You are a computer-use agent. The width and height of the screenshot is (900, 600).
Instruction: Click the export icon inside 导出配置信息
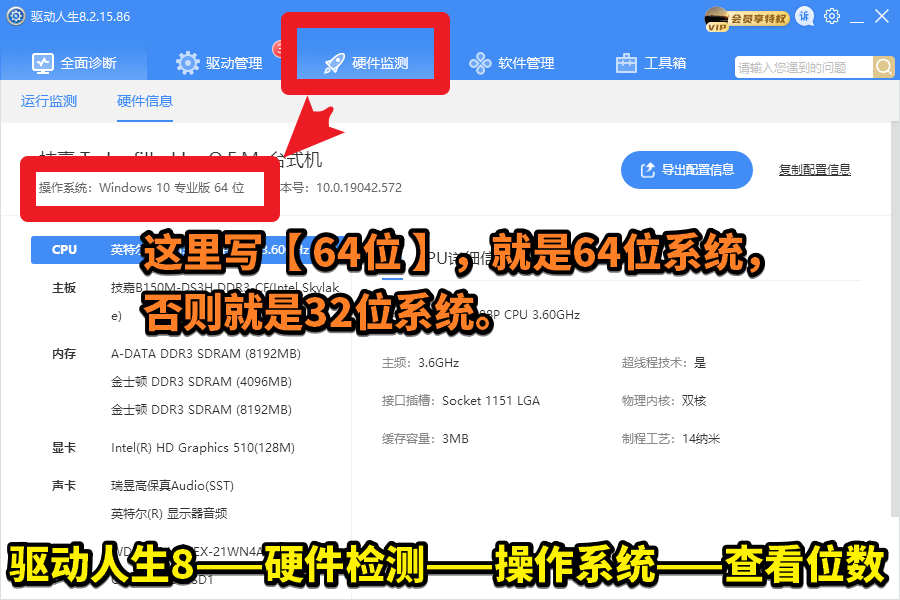(x=647, y=170)
